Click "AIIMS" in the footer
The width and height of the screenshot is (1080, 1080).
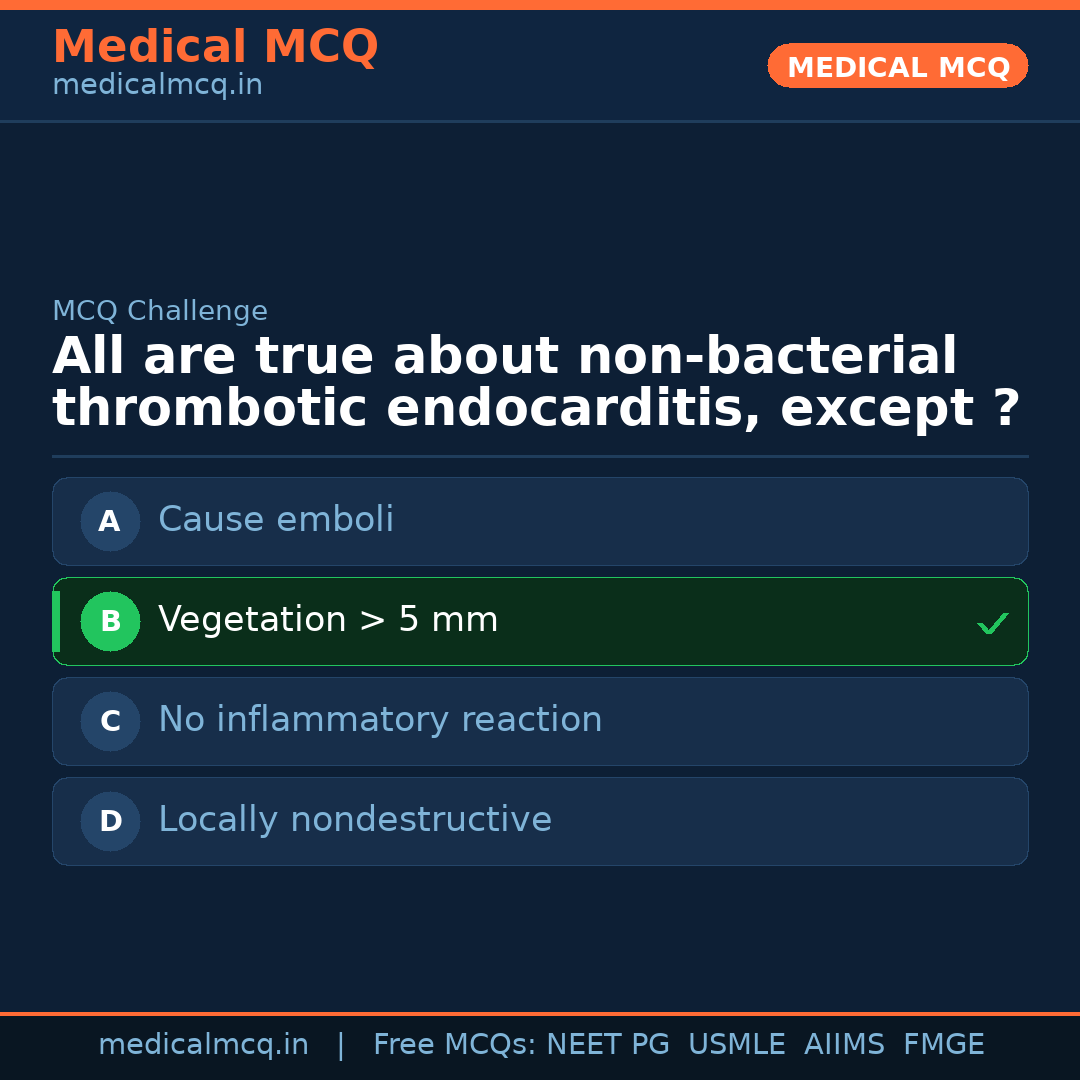pyautogui.click(x=844, y=1045)
